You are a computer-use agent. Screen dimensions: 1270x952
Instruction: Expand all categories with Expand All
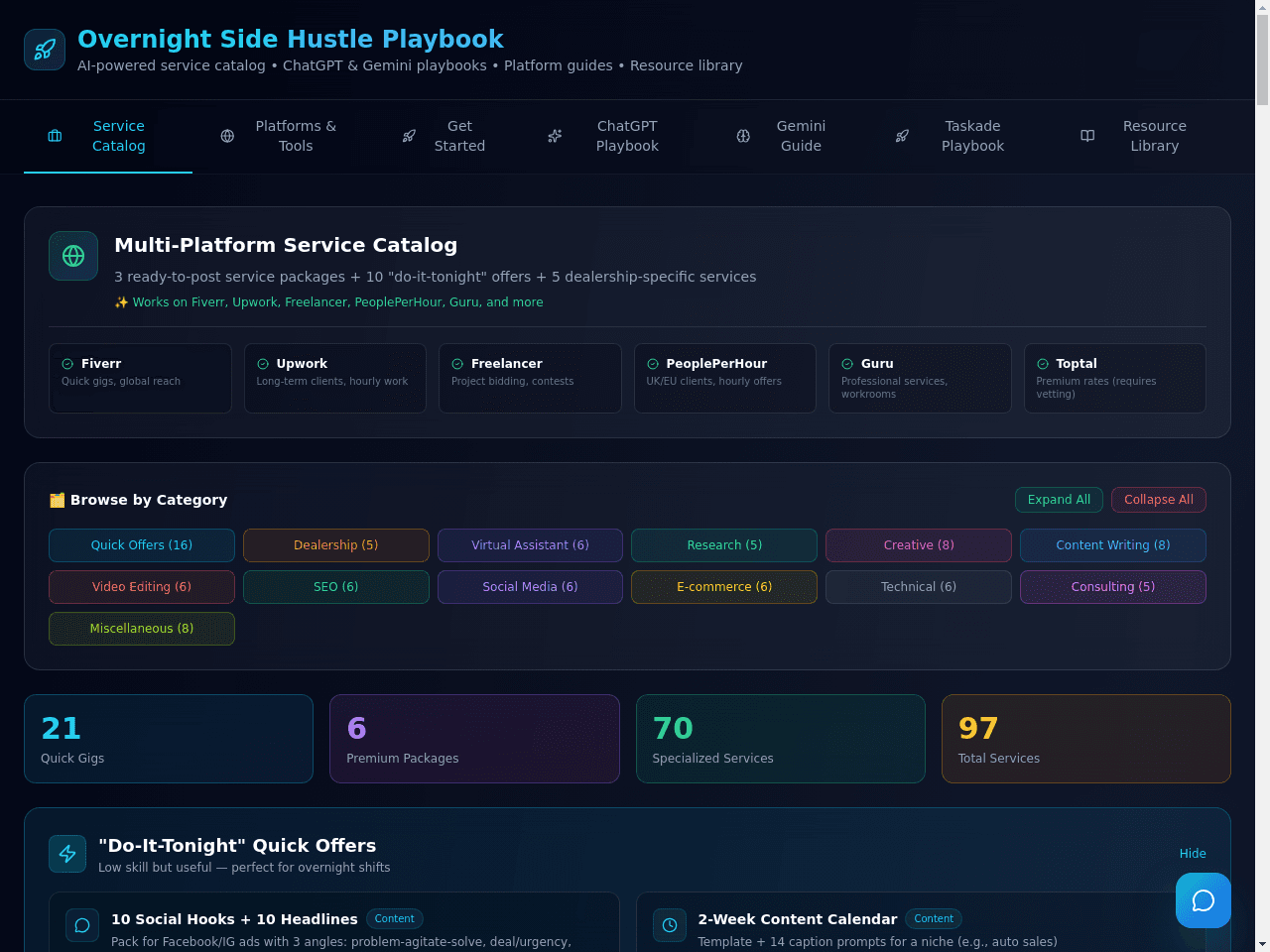[1059, 500]
